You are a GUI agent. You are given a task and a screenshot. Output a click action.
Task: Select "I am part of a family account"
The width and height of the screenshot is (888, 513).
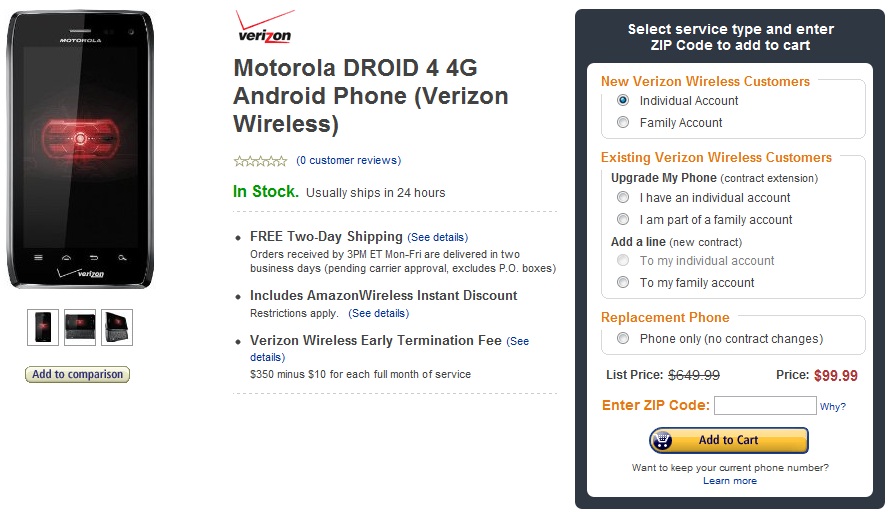point(623,219)
